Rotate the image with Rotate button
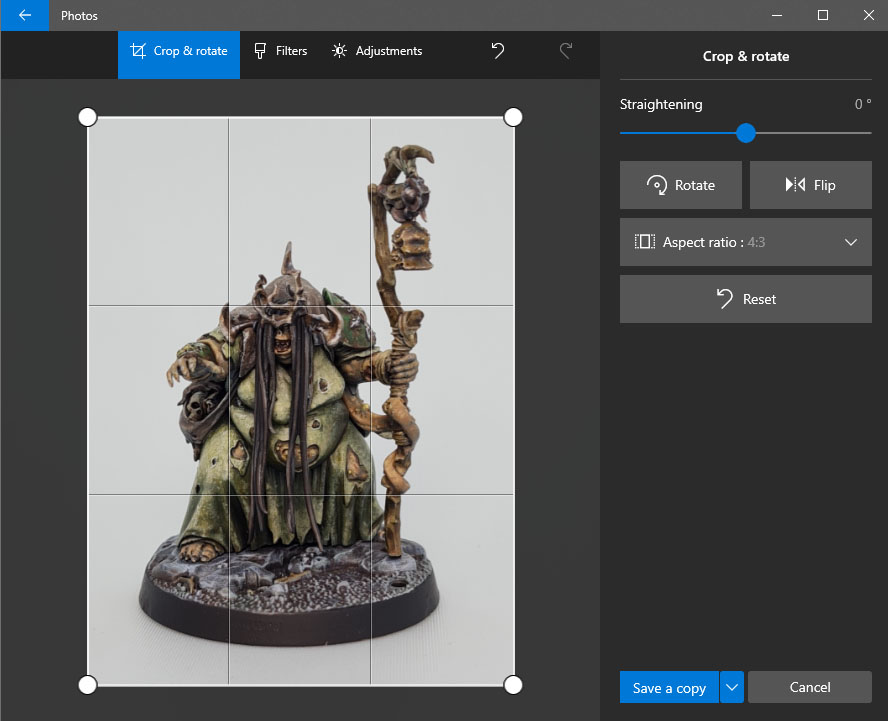The height and width of the screenshot is (721, 888). (x=681, y=185)
